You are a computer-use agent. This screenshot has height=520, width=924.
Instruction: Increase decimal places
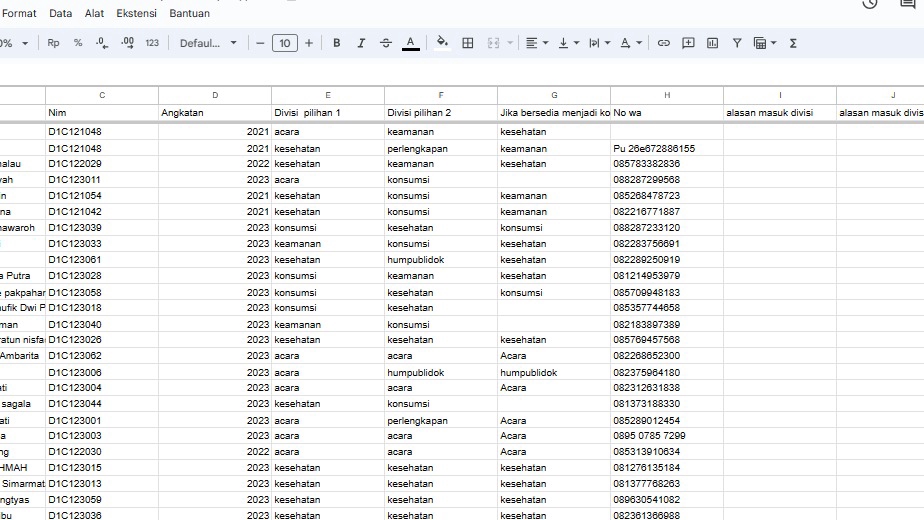point(127,43)
